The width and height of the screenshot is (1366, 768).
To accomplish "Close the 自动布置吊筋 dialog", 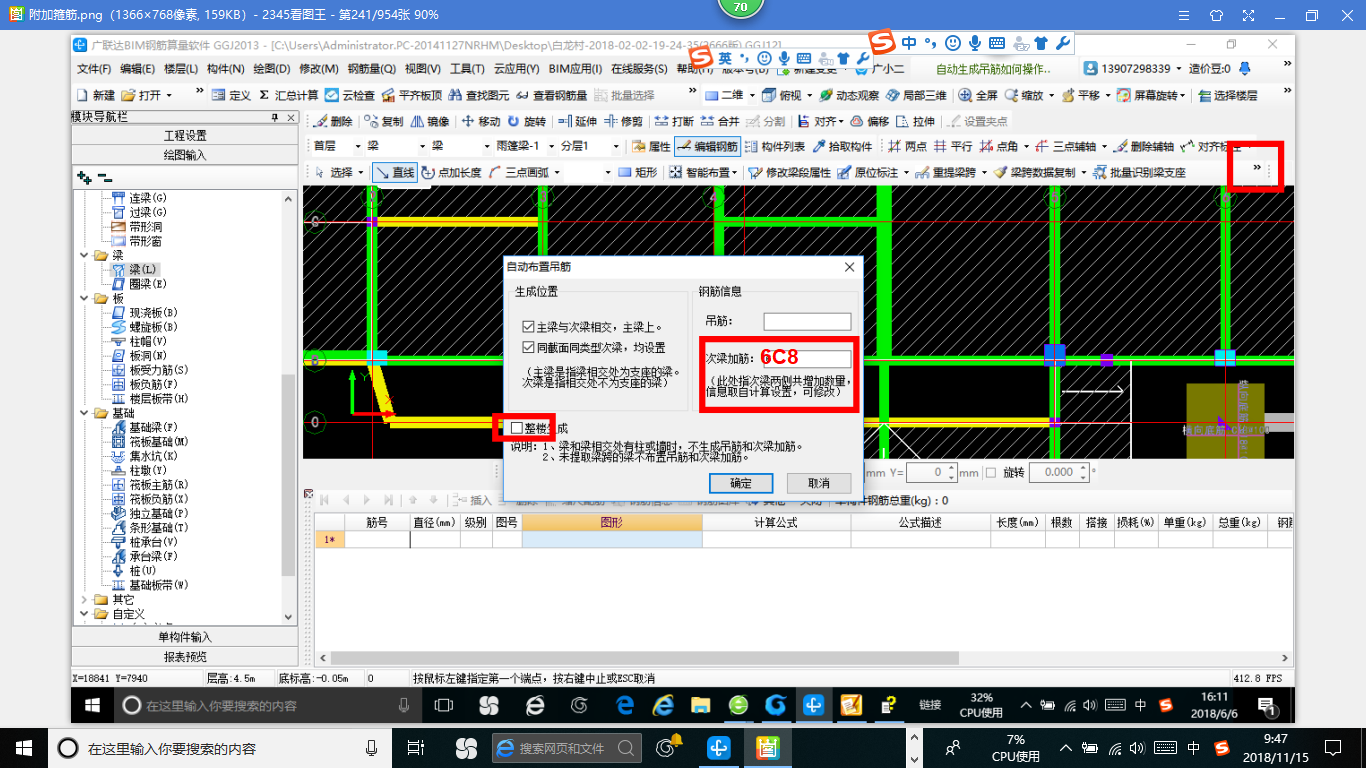I will coord(850,267).
